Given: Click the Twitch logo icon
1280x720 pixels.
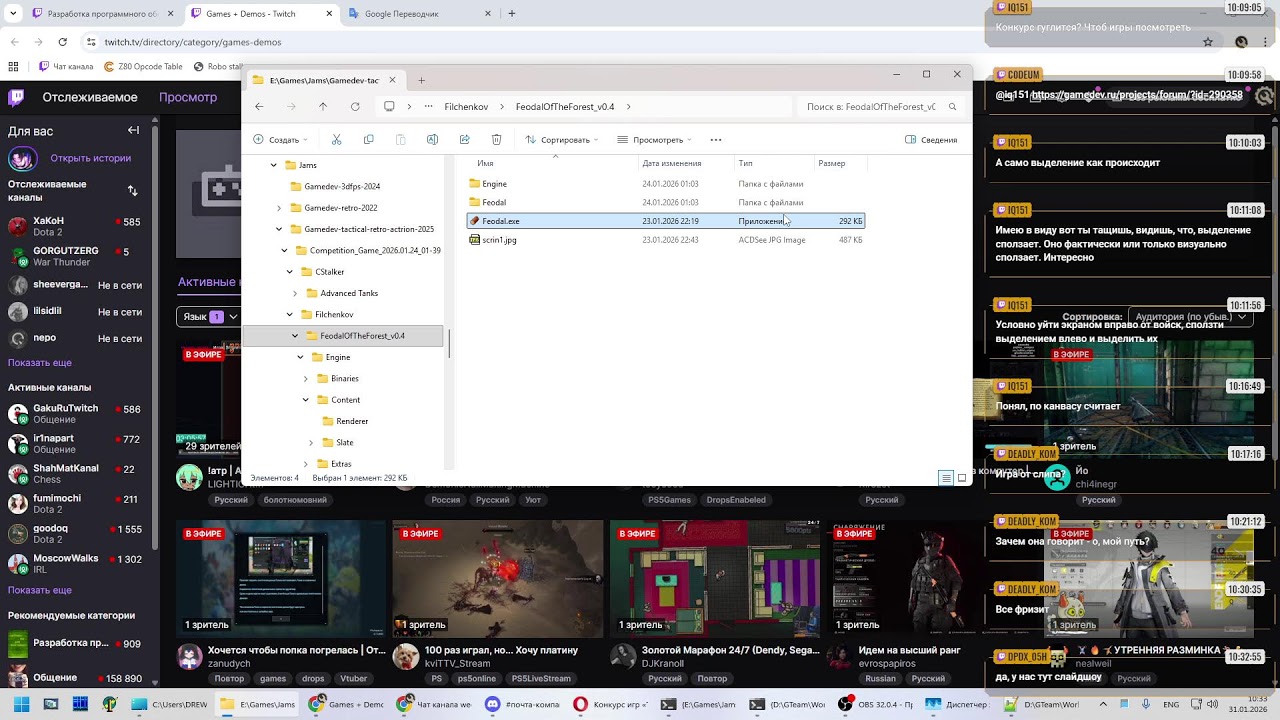Looking at the screenshot, I should point(17,97).
